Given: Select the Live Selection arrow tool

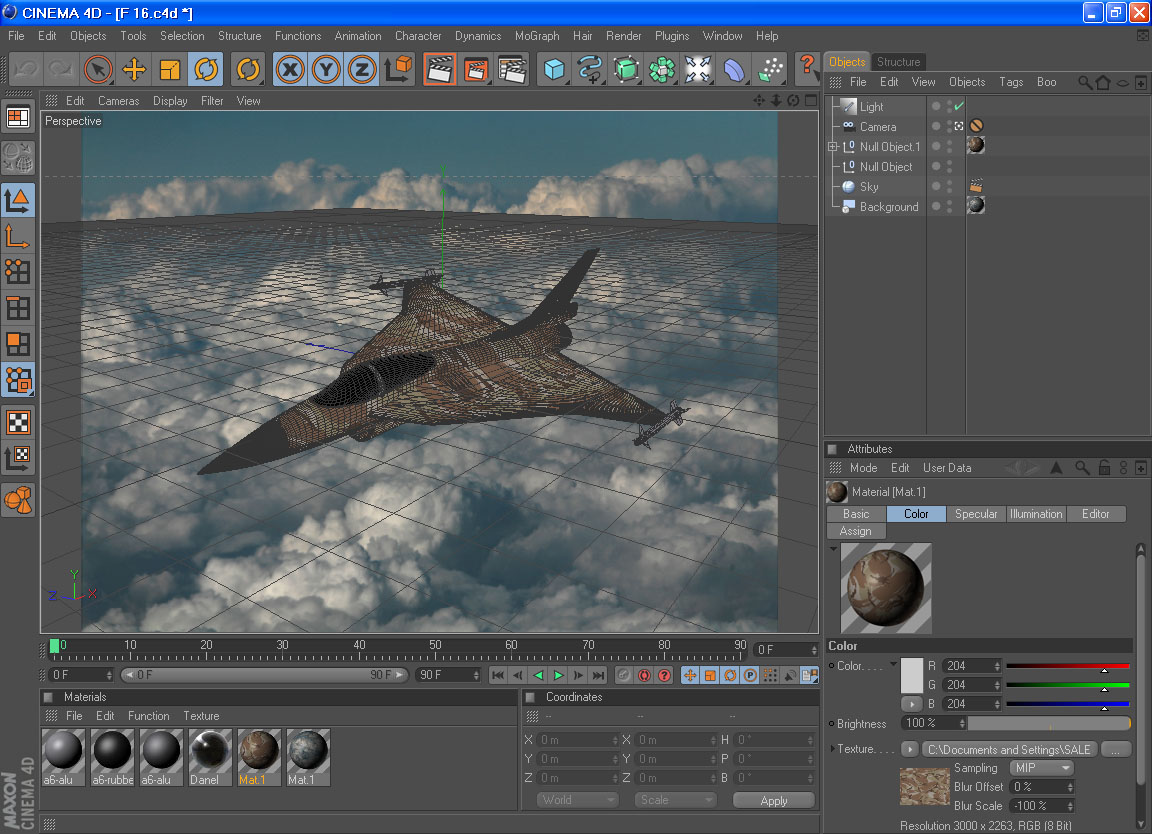Looking at the screenshot, I should coord(98,70).
